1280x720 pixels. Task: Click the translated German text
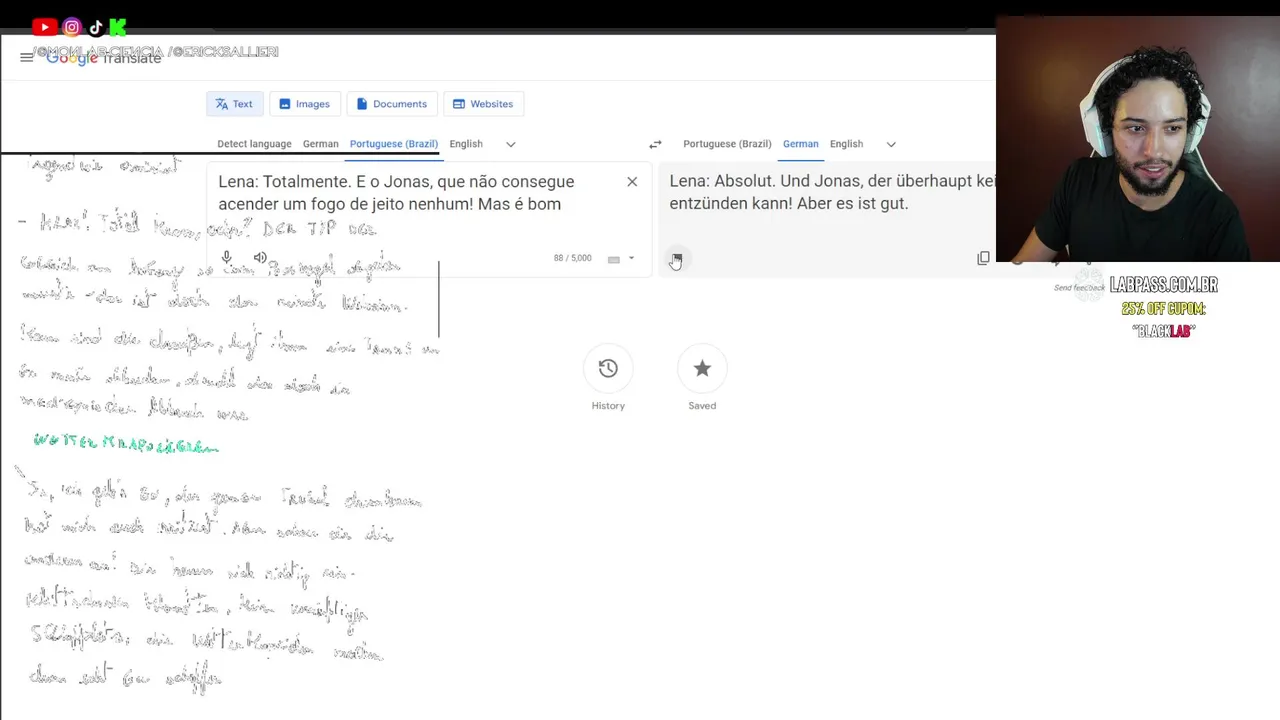(832, 192)
